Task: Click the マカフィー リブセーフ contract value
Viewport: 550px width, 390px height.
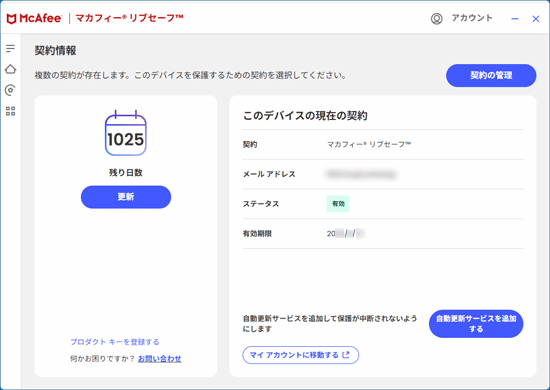Action: pyautogui.click(x=369, y=144)
